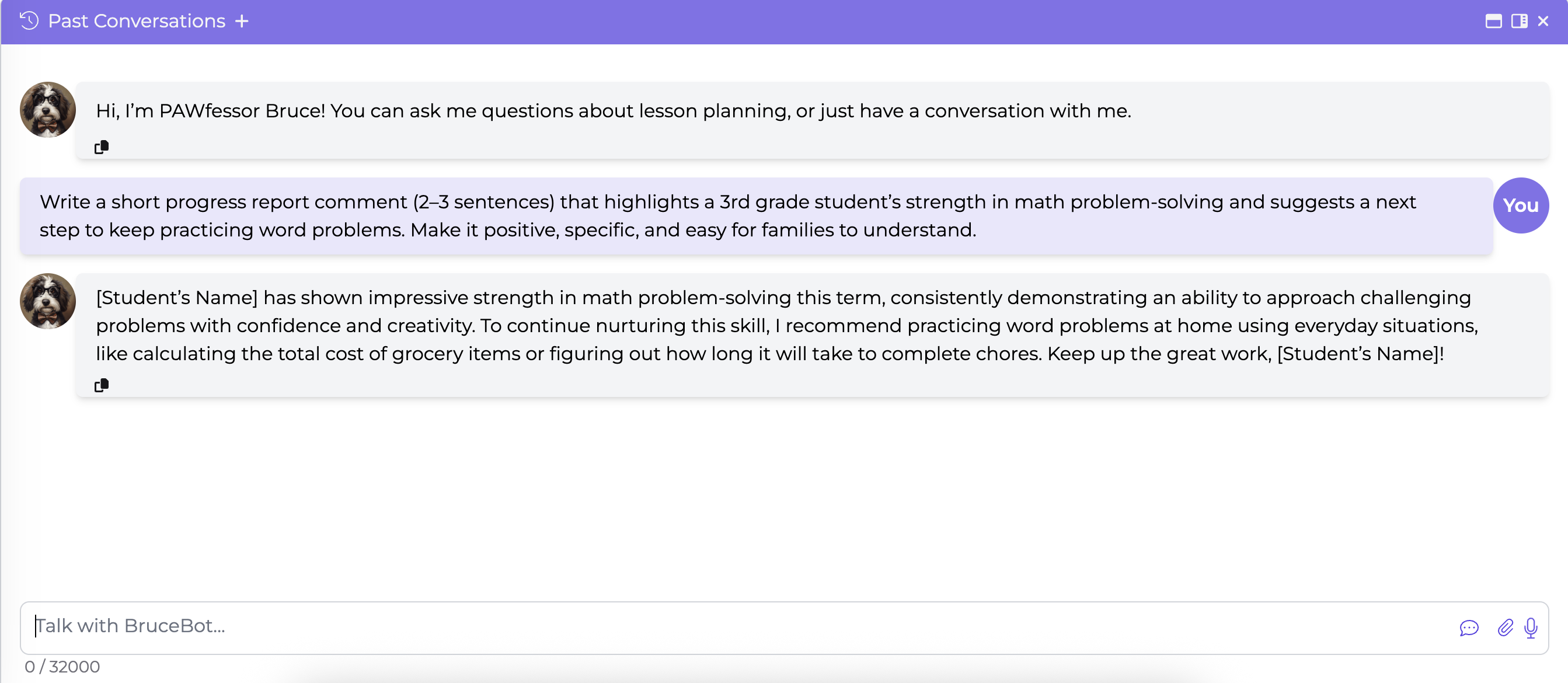This screenshot has height=683, width=1568.
Task: Activate the microphone for voice input
Action: (x=1530, y=628)
